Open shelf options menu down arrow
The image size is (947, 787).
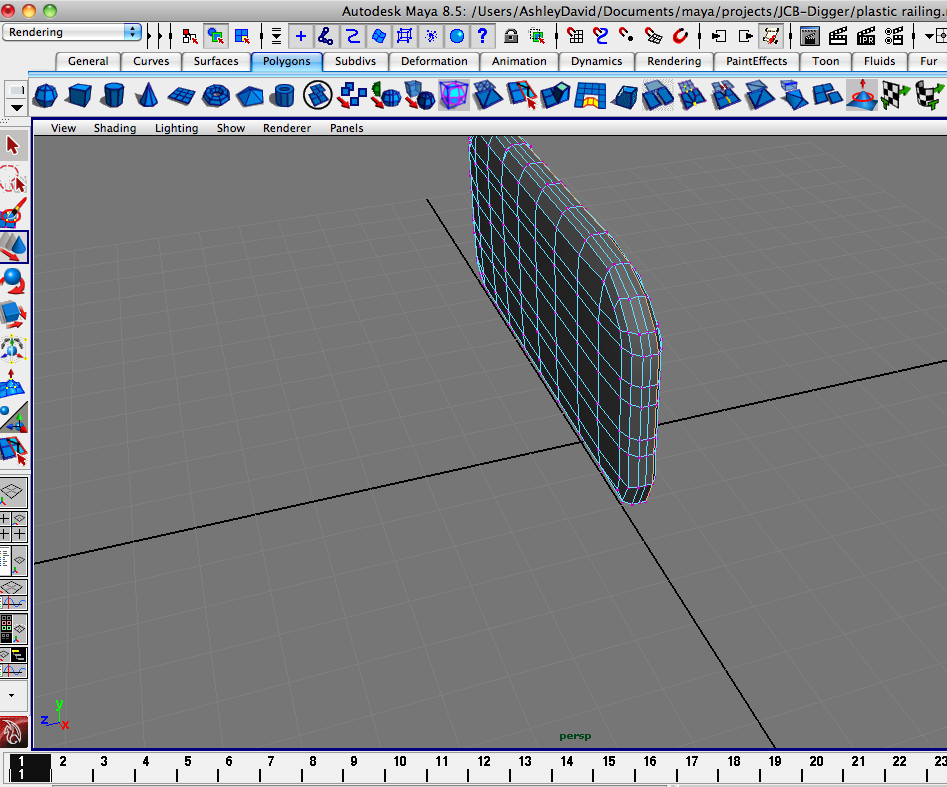point(16,108)
